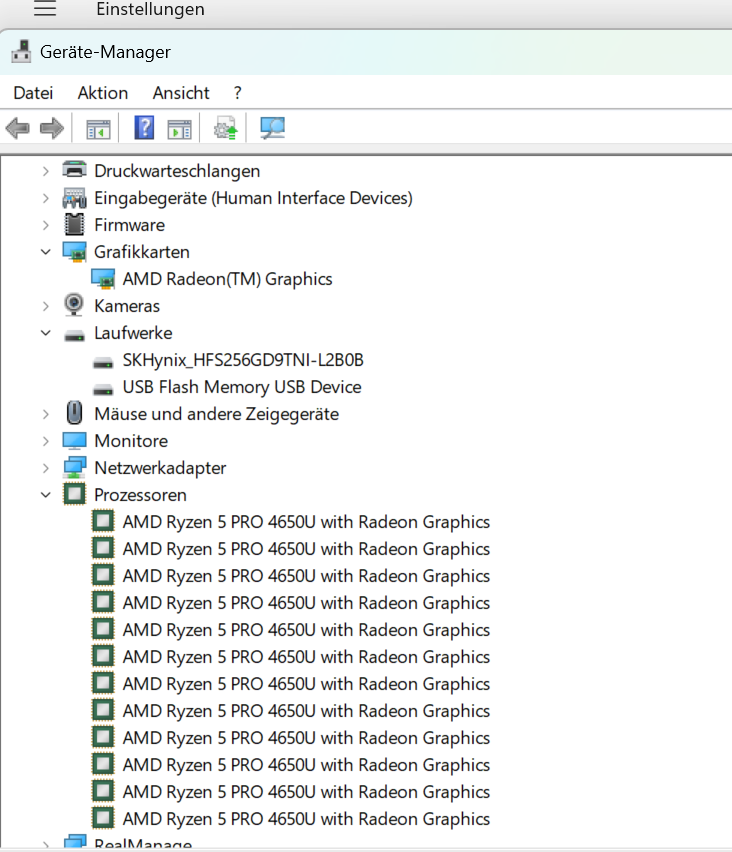Image resolution: width=732 pixels, height=852 pixels.
Task: Select the Firmware label
Action: (x=129, y=225)
